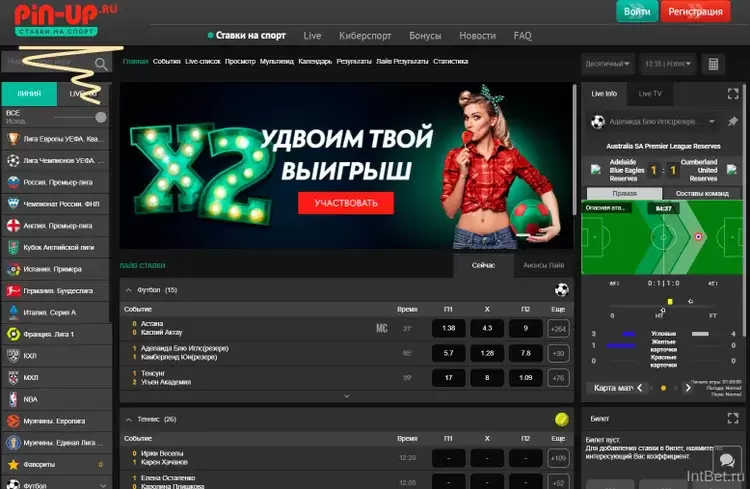This screenshot has width=750, height=489.
Task: Open the live chat support icon
Action: tap(727, 461)
